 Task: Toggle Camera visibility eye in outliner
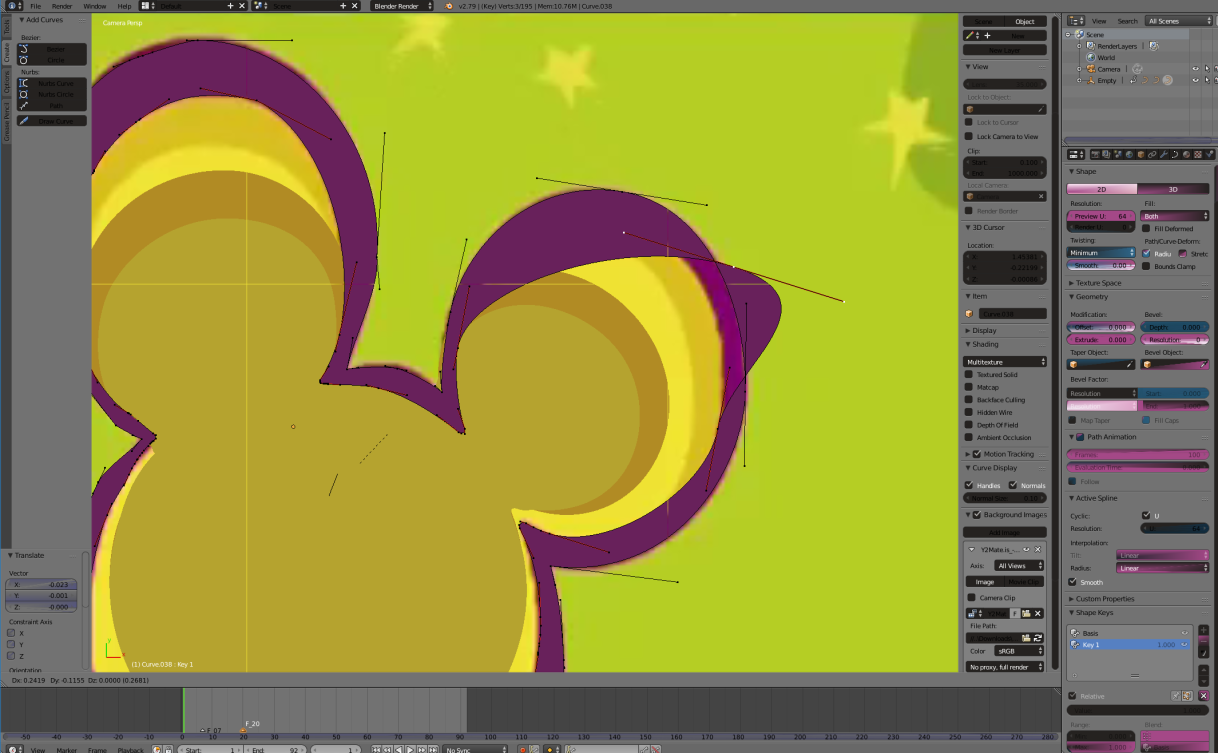pyautogui.click(x=1194, y=69)
